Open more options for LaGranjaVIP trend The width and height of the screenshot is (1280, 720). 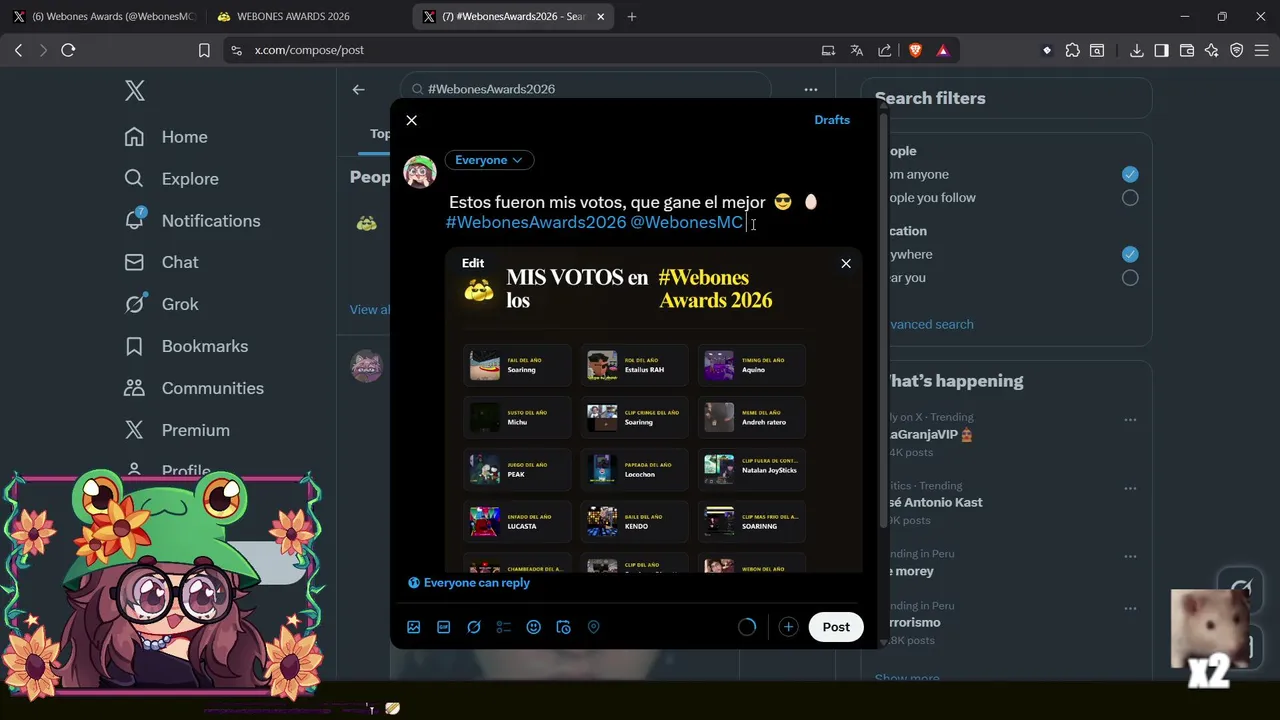[x=1130, y=420]
